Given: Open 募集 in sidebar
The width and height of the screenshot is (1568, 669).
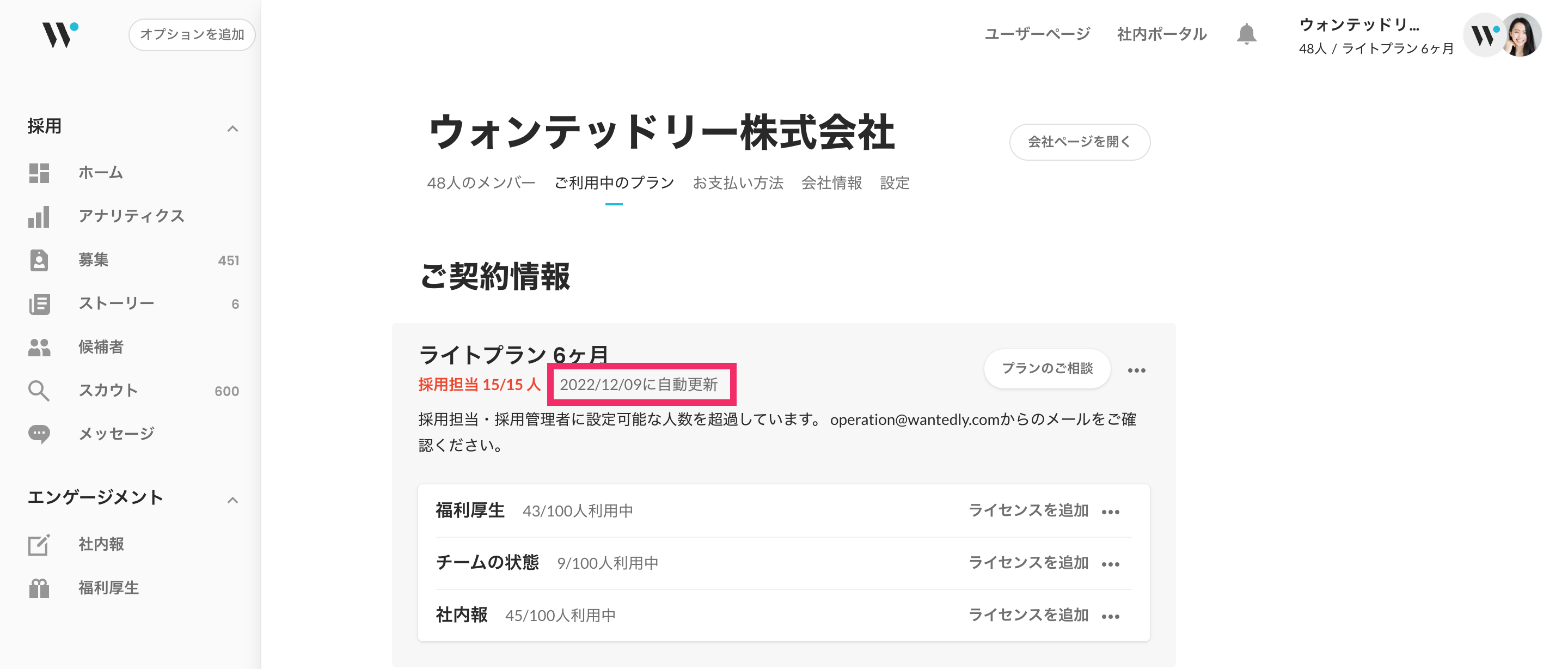Looking at the screenshot, I should (x=93, y=260).
